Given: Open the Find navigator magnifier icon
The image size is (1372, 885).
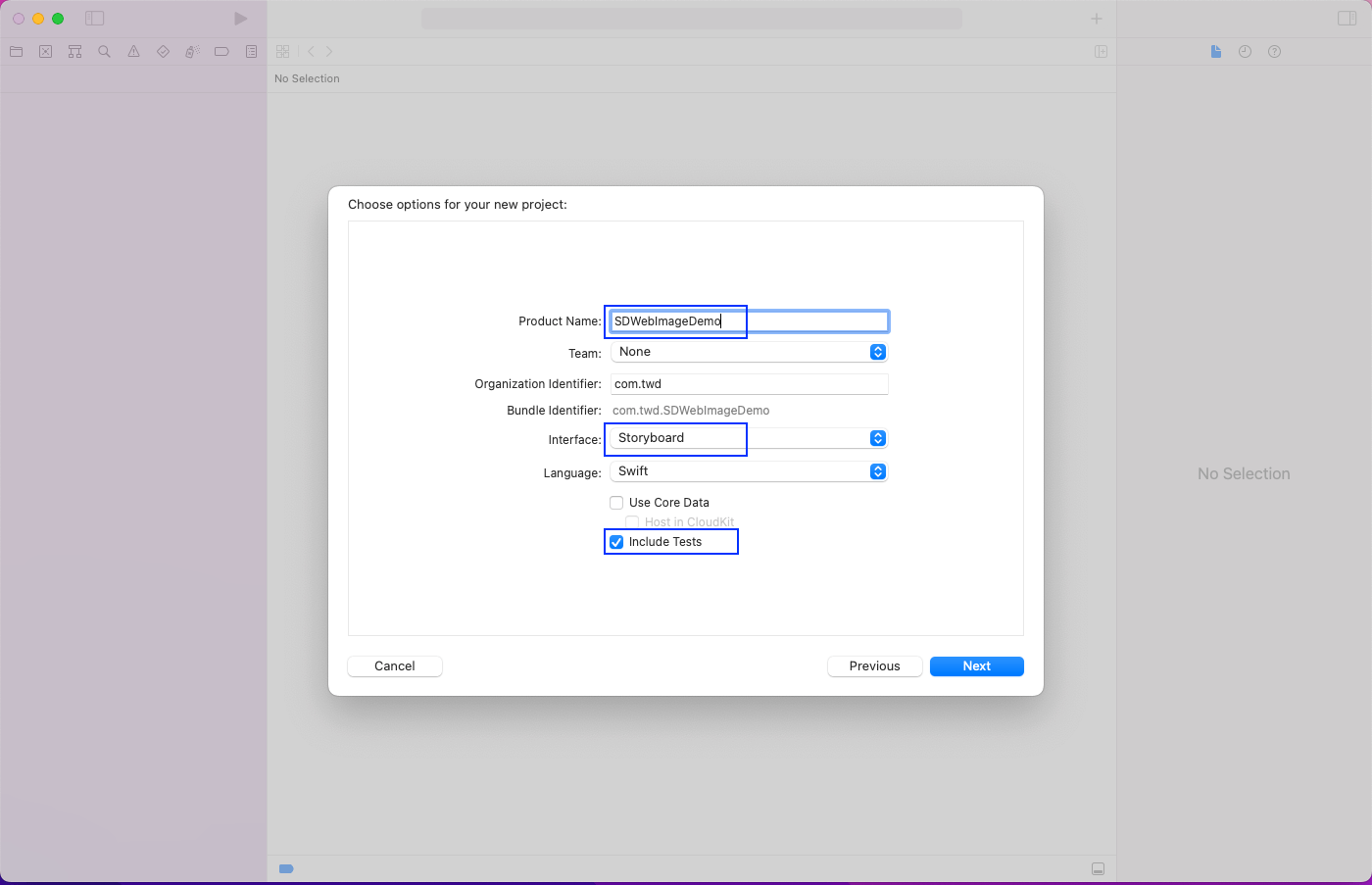Looking at the screenshot, I should pos(105,52).
